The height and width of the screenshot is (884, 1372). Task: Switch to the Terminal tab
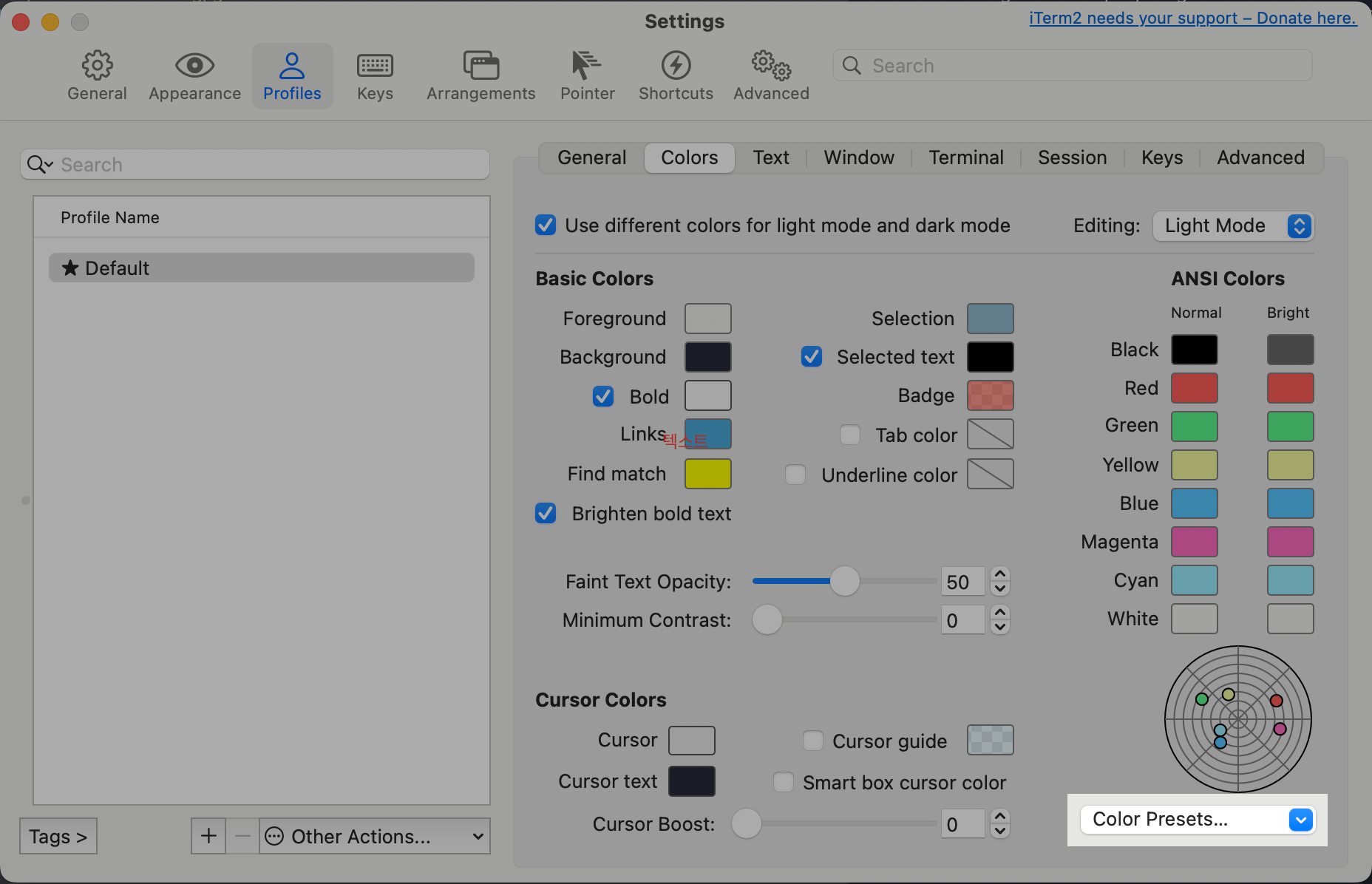coord(965,157)
